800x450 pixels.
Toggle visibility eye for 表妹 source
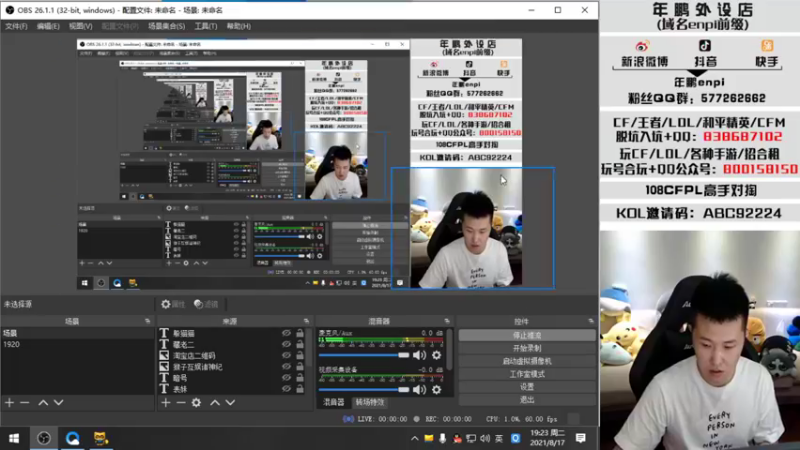[x=286, y=389]
